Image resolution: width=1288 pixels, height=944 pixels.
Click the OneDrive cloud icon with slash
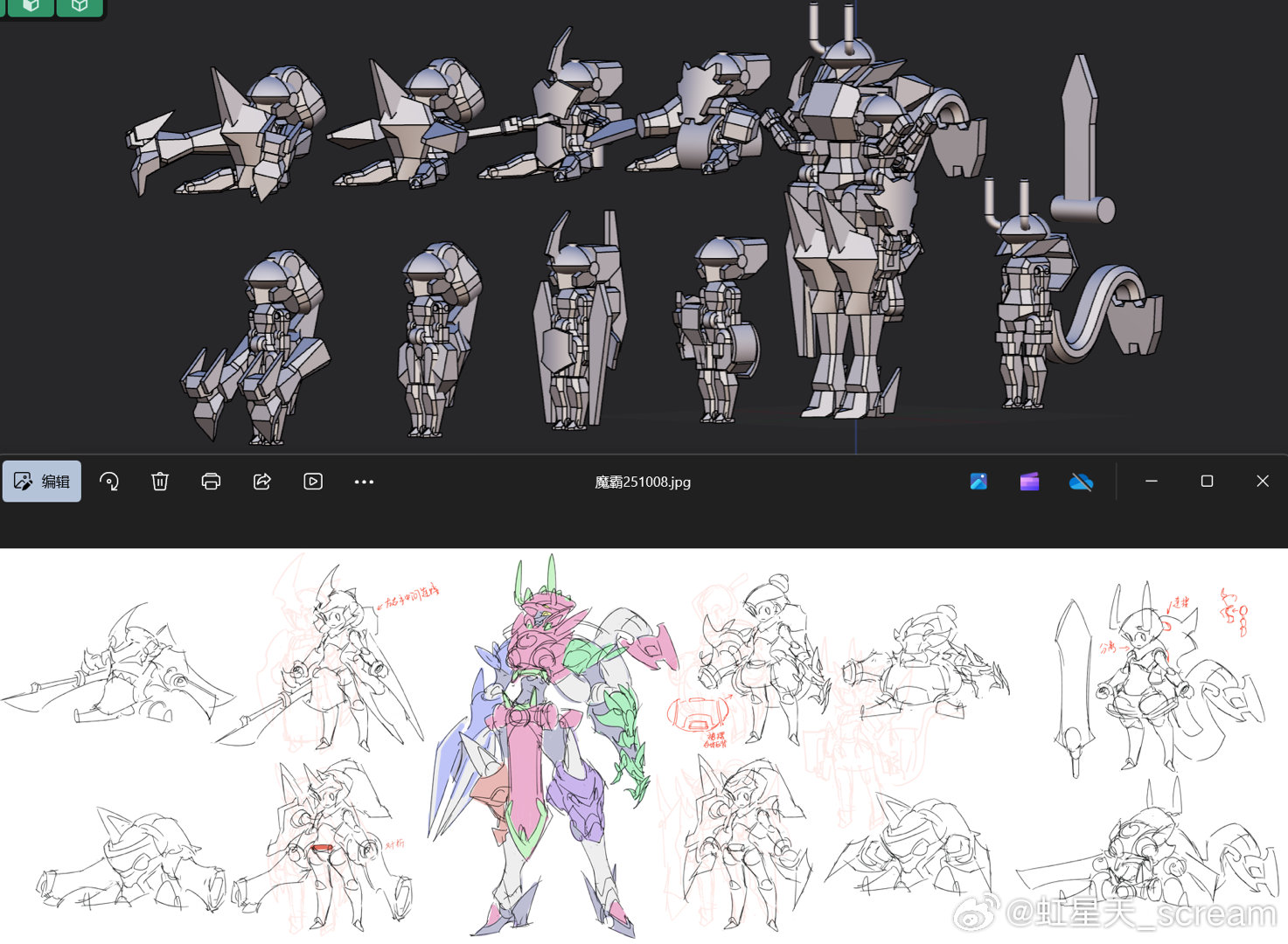tap(1081, 482)
